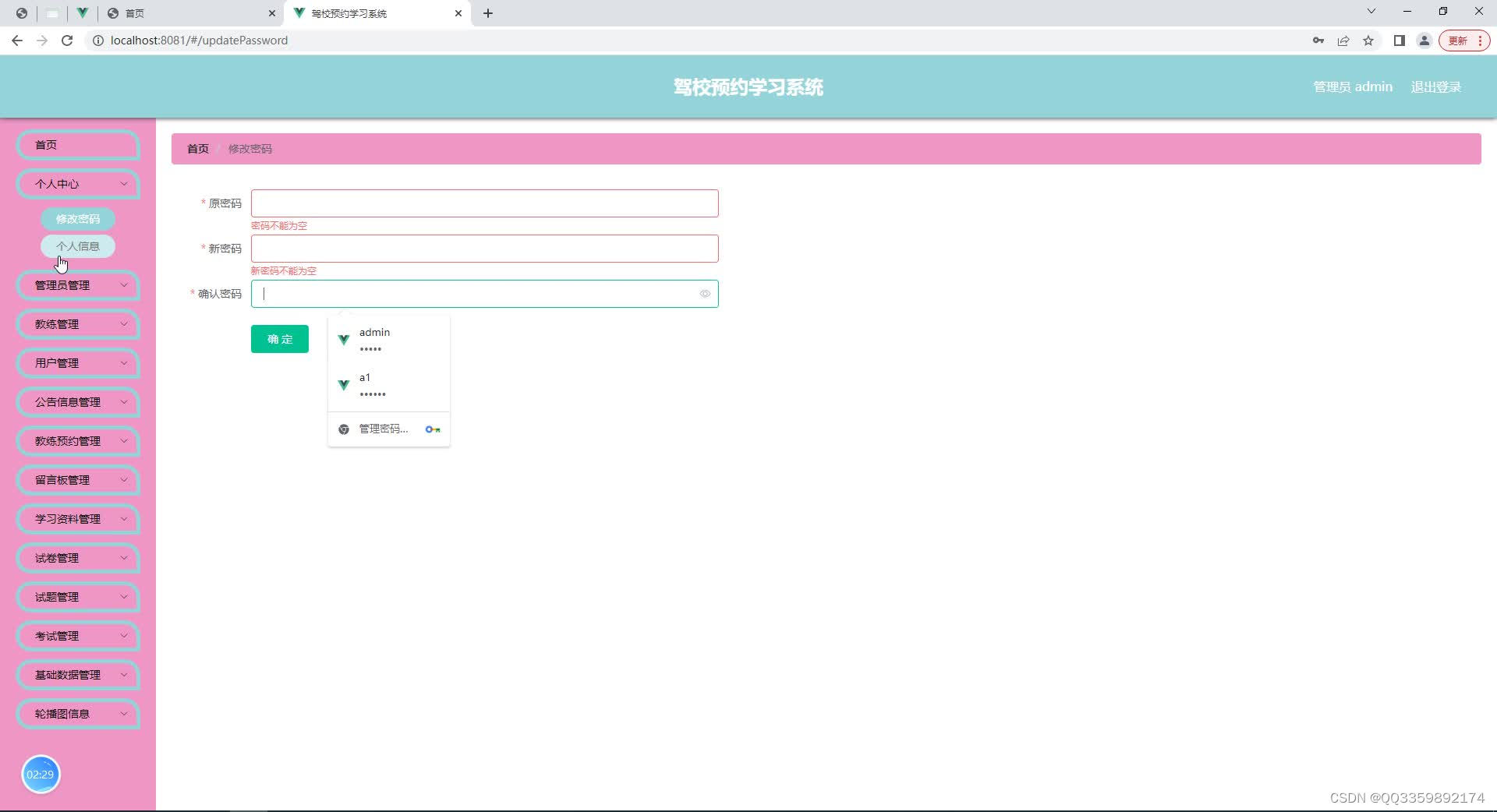This screenshot has width=1497, height=812.
Task: Expand the 学习资料管理 sidebar menu
Action: click(x=78, y=519)
